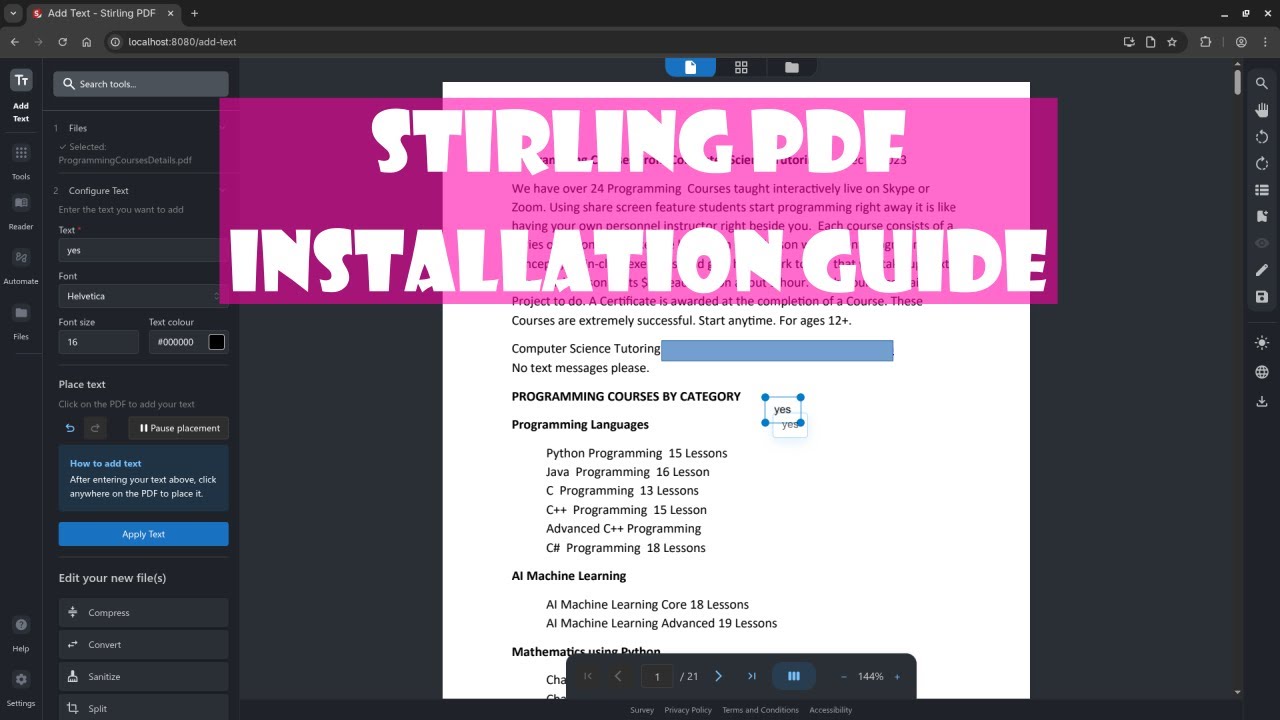
Task: Switch to page grid editor tab
Action: click(x=741, y=67)
